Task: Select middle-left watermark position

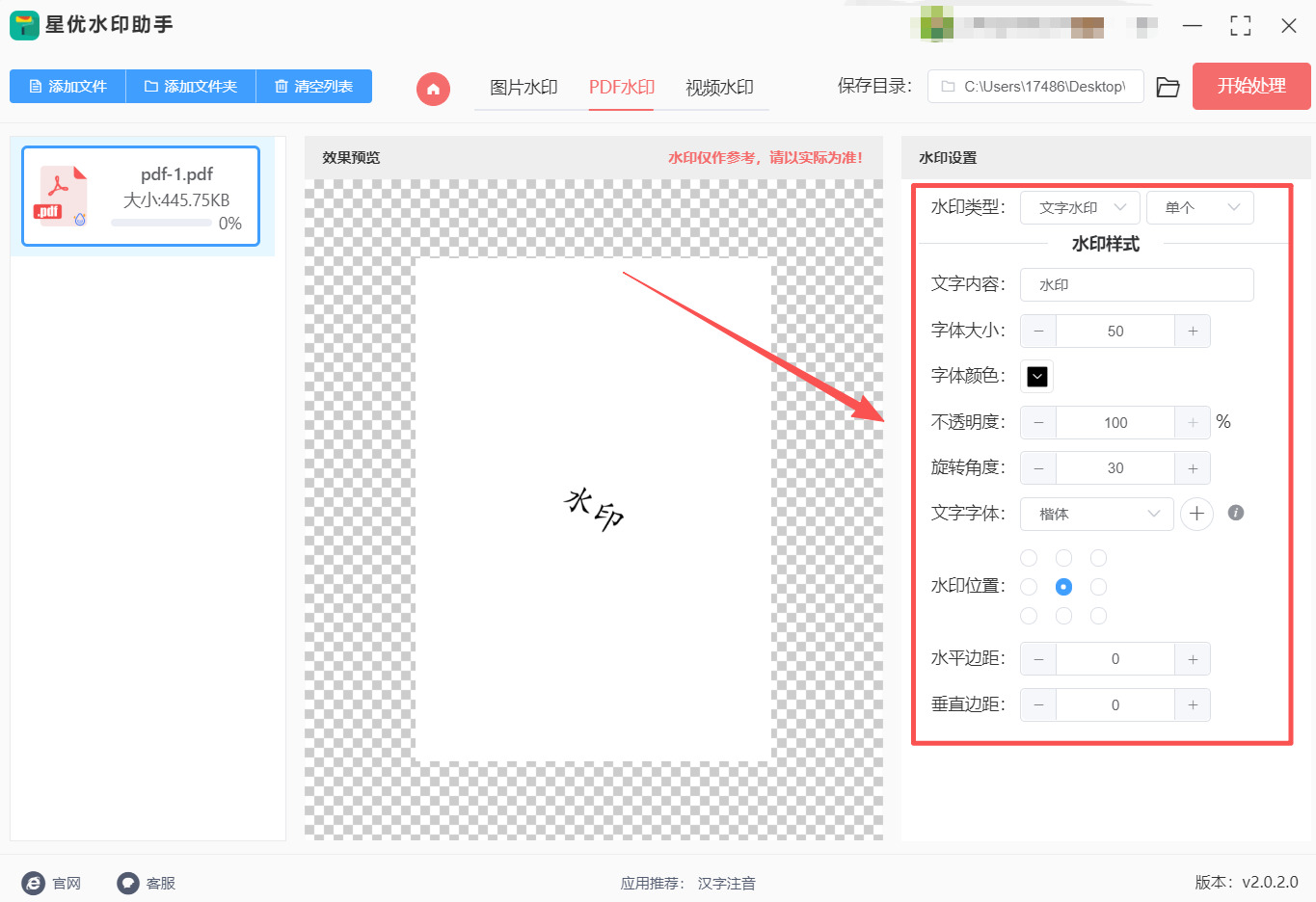Action: (1029, 587)
